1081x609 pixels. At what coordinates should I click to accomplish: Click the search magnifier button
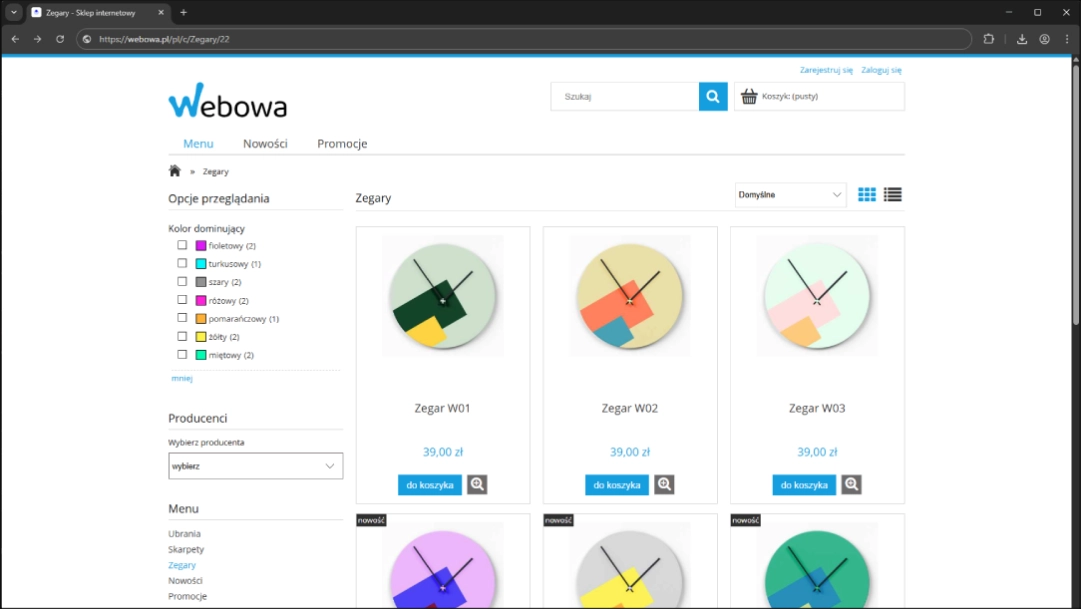[x=713, y=97]
